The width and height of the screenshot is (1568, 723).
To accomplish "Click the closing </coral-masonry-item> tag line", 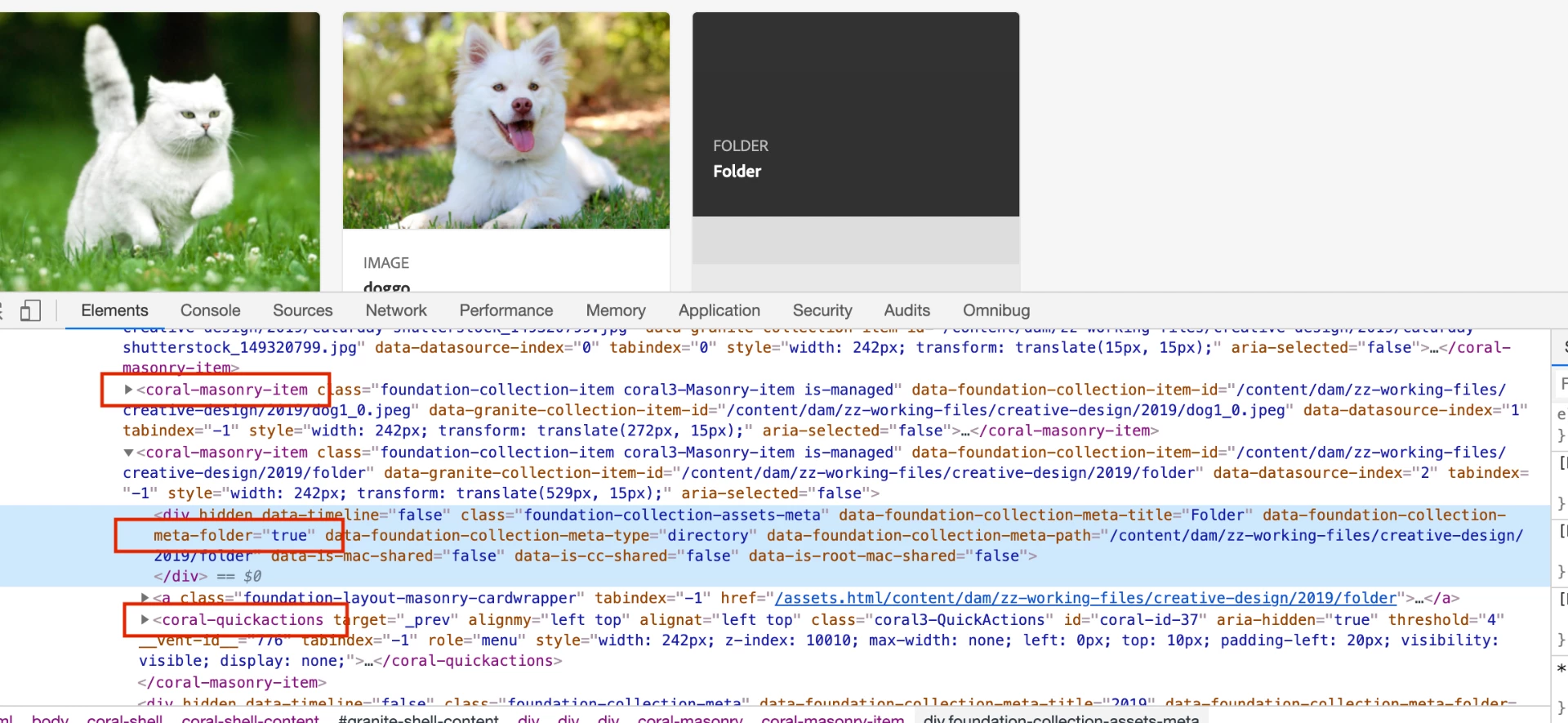I will (232, 682).
